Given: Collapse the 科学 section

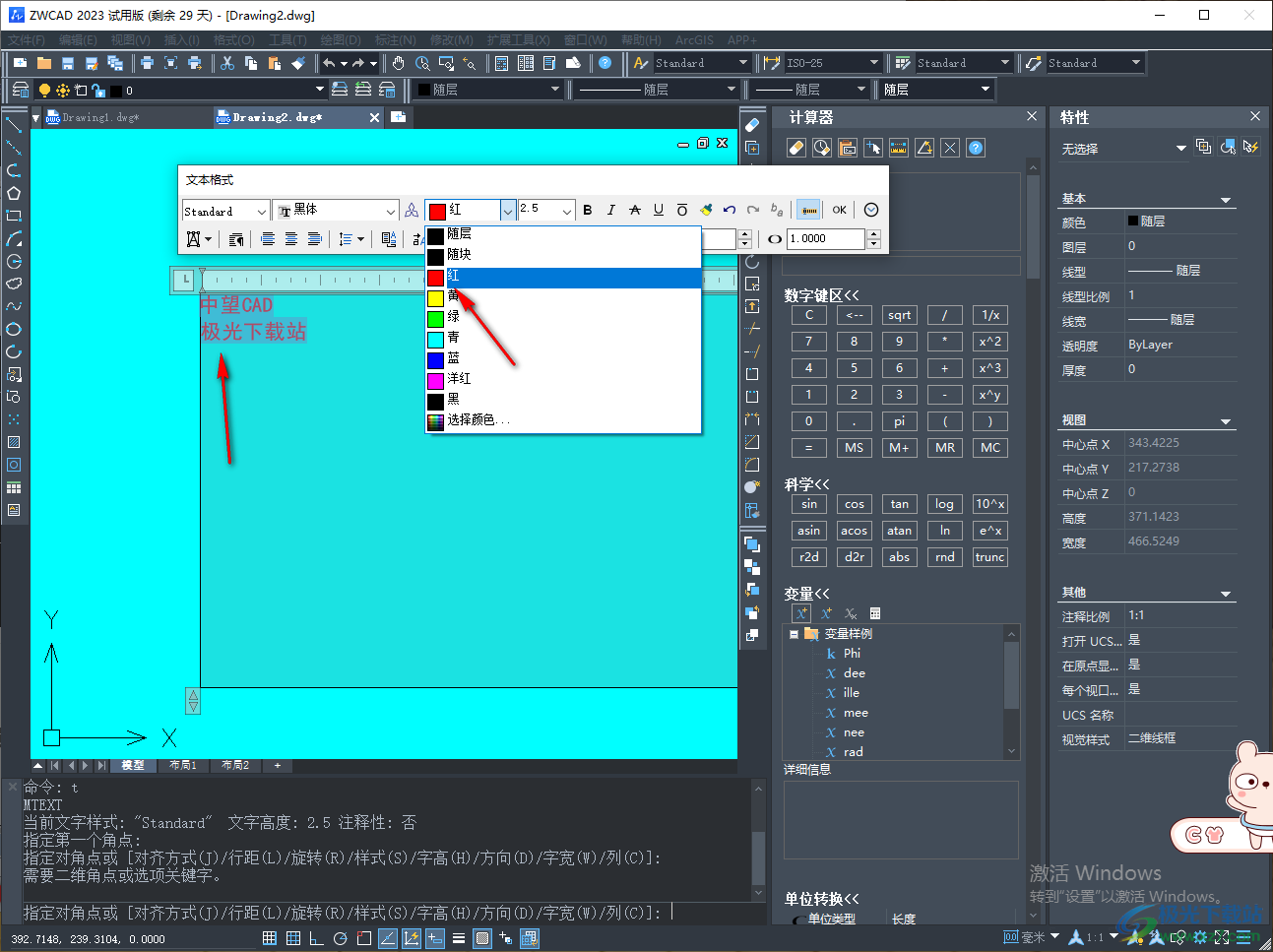Looking at the screenshot, I should [806, 484].
